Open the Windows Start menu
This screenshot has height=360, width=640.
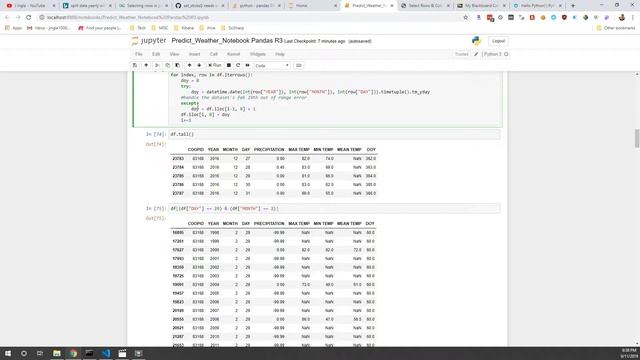[8, 353]
